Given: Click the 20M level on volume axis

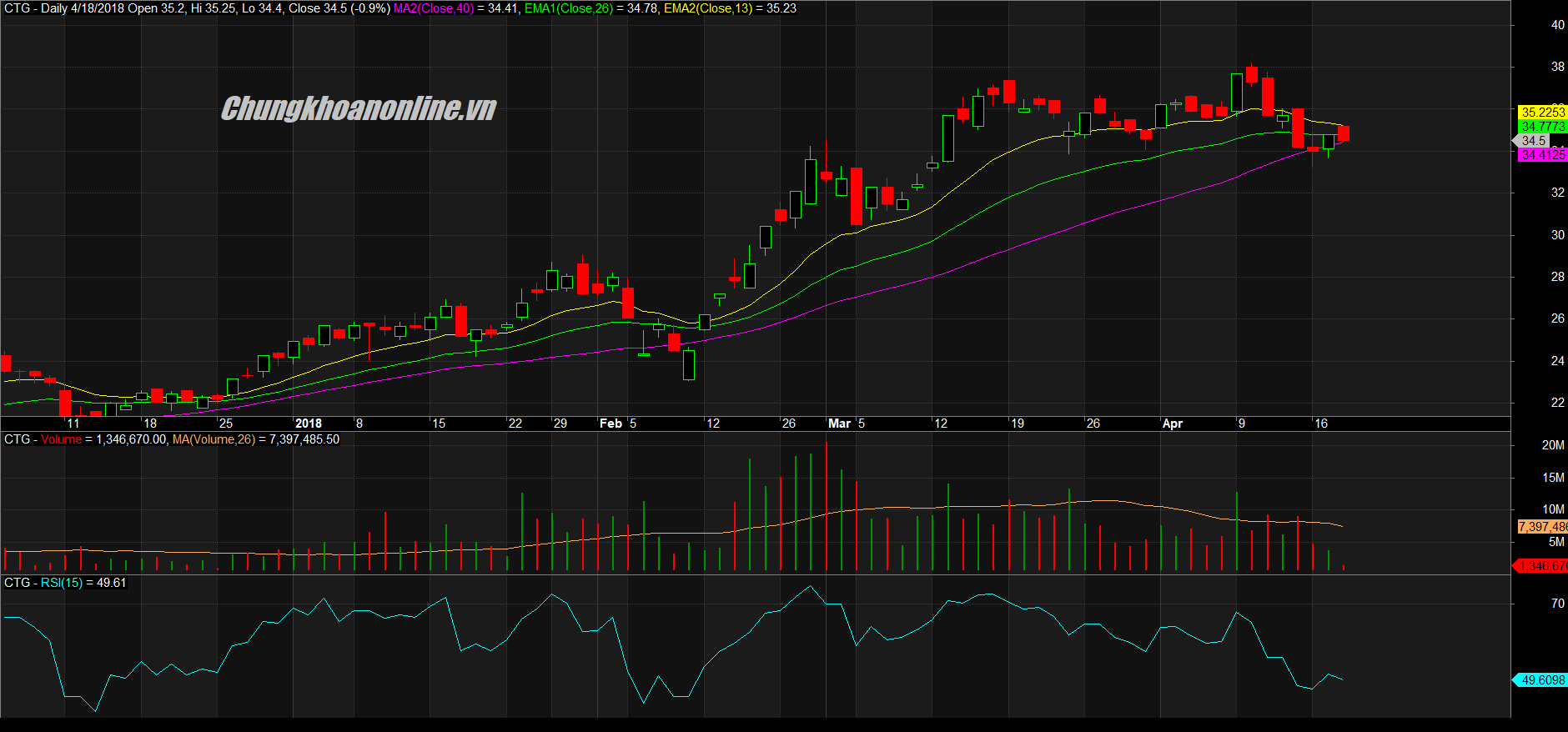Looking at the screenshot, I should [1552, 445].
